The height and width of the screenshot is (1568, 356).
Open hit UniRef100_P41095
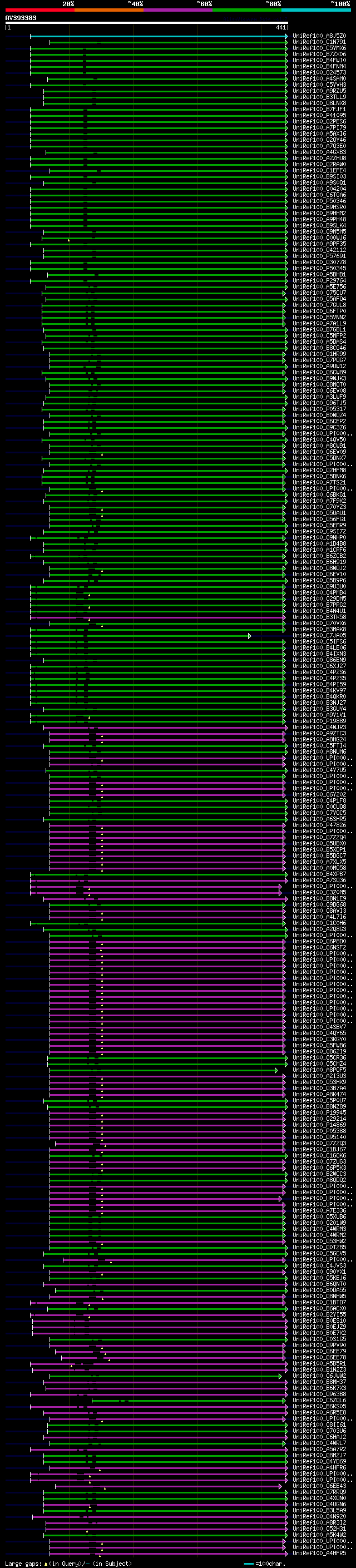(x=319, y=115)
